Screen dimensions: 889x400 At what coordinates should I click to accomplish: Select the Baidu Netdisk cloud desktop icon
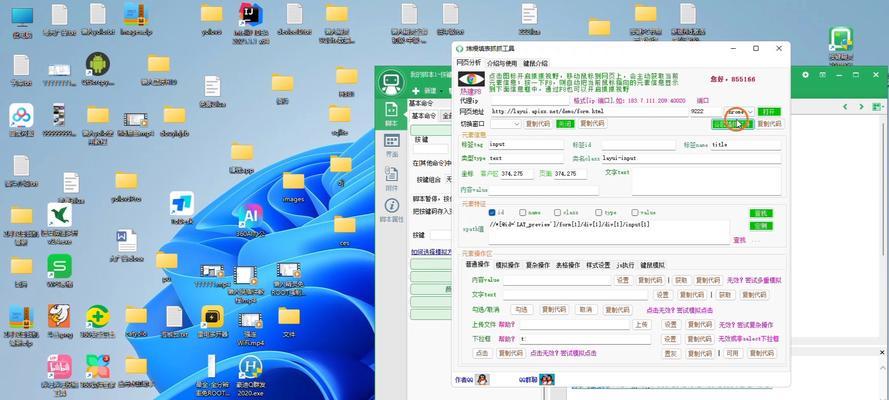(x=21, y=120)
